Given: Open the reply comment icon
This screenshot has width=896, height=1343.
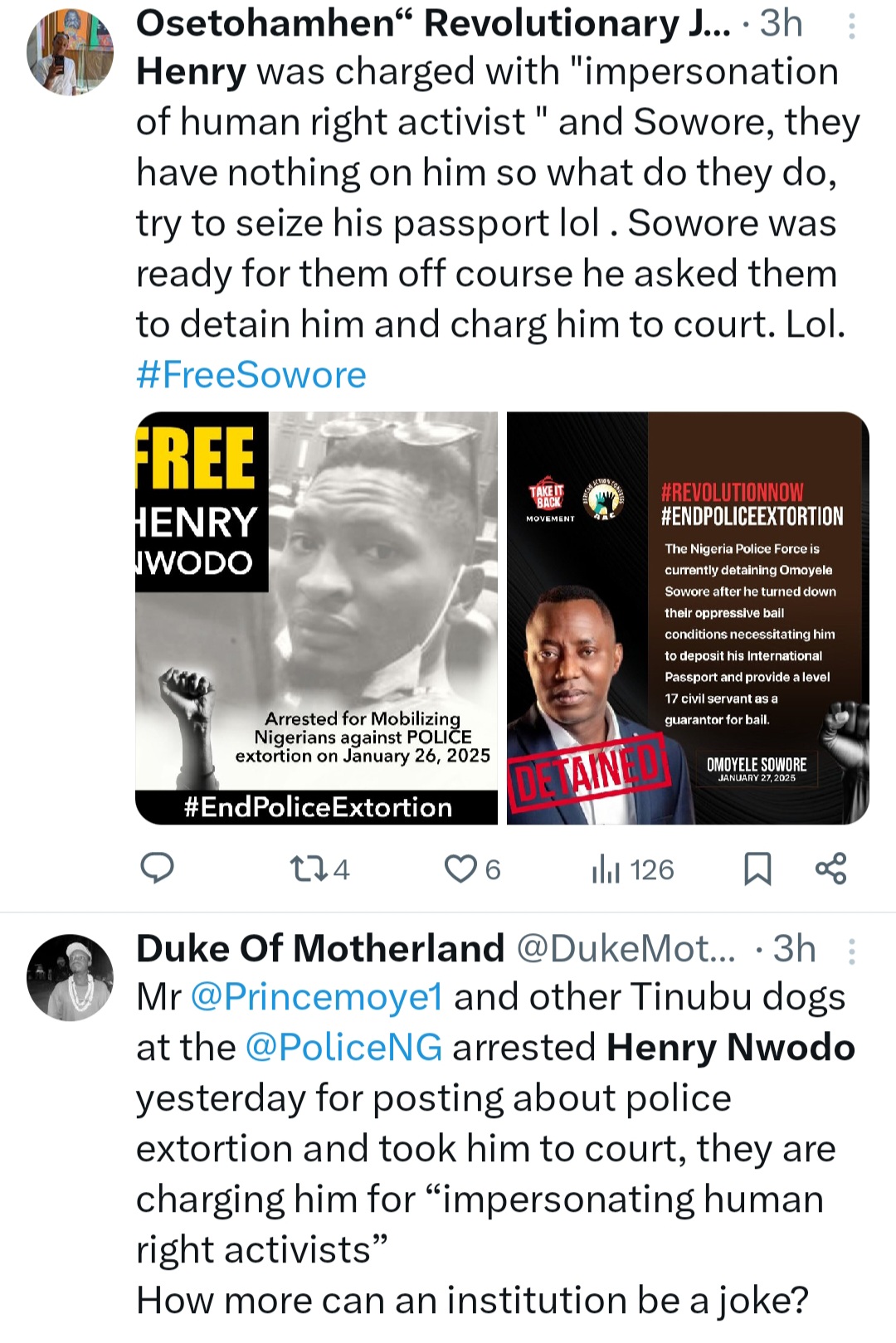Looking at the screenshot, I should (158, 869).
